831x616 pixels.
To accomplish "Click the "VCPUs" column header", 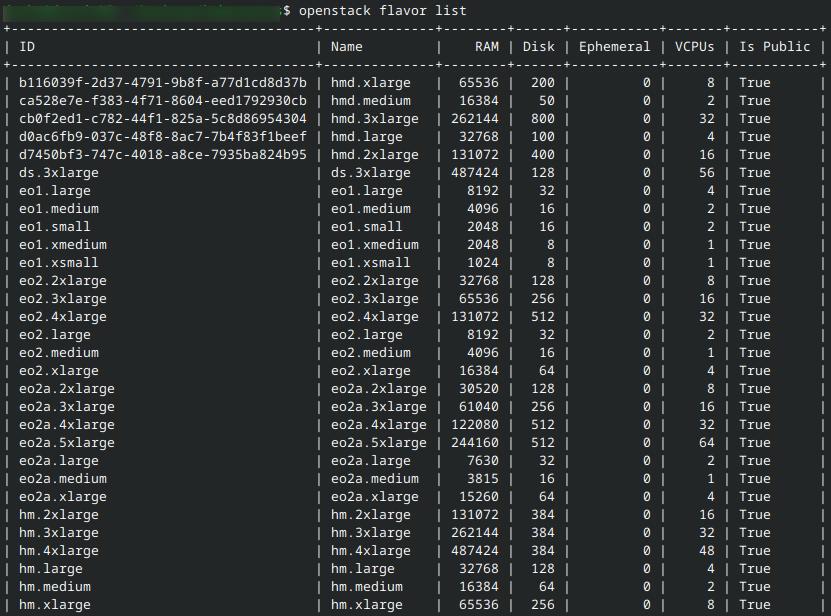I will (x=694, y=46).
